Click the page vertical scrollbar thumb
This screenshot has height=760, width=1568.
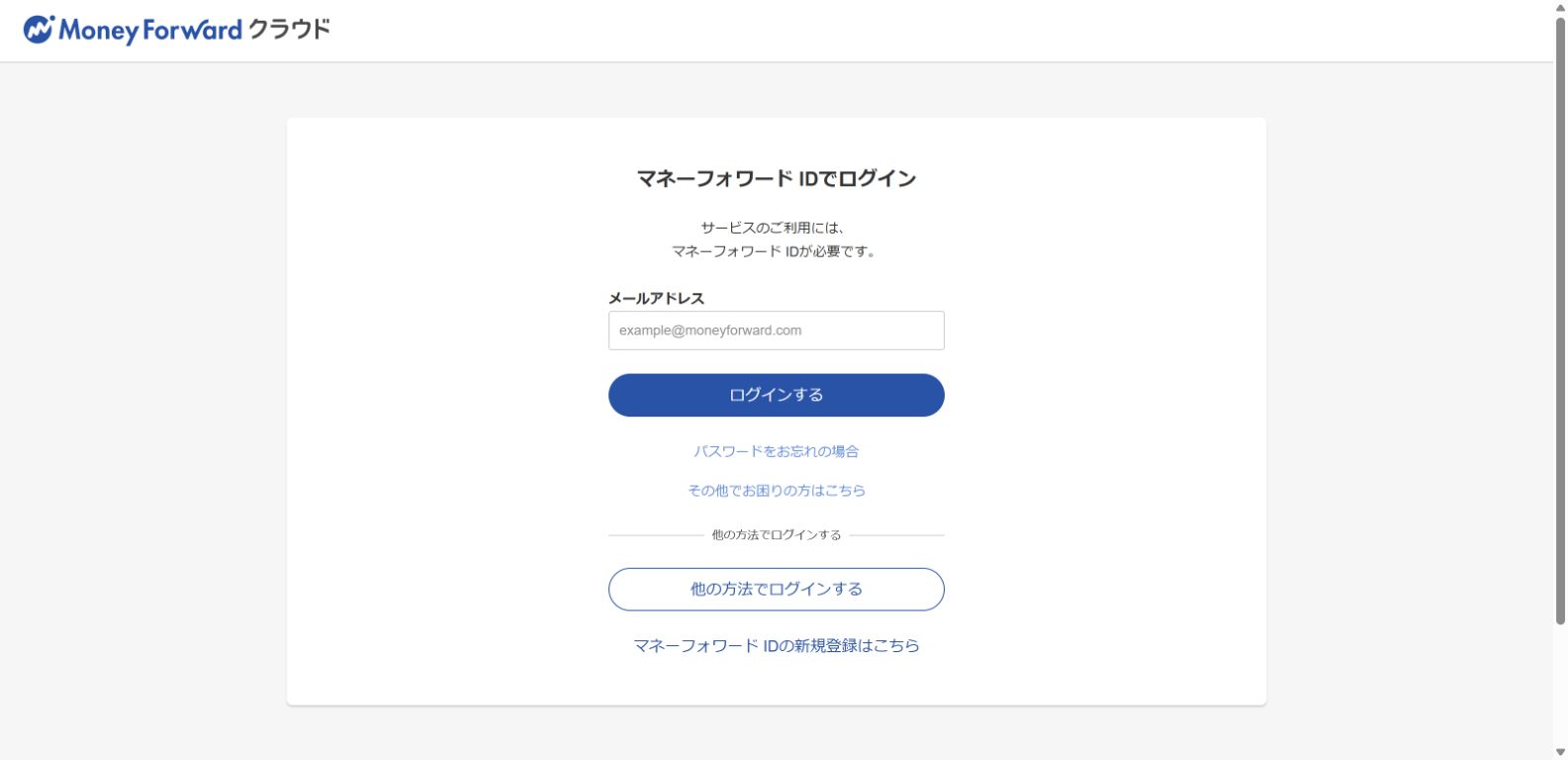click(x=1560, y=321)
